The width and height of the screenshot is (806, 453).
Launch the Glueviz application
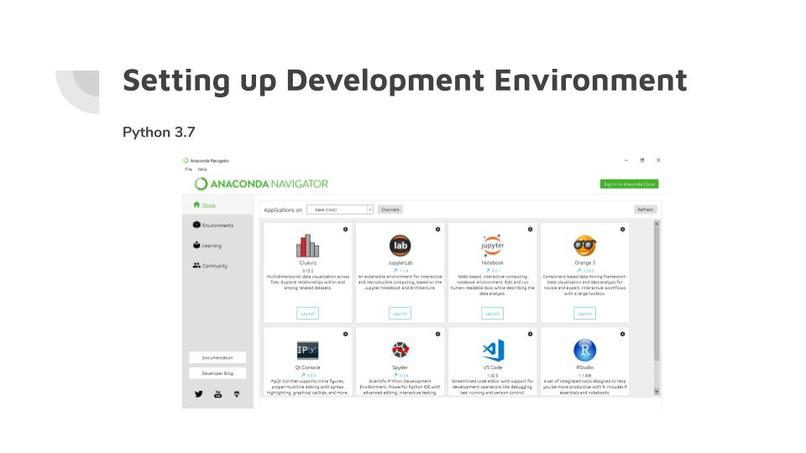click(x=307, y=314)
